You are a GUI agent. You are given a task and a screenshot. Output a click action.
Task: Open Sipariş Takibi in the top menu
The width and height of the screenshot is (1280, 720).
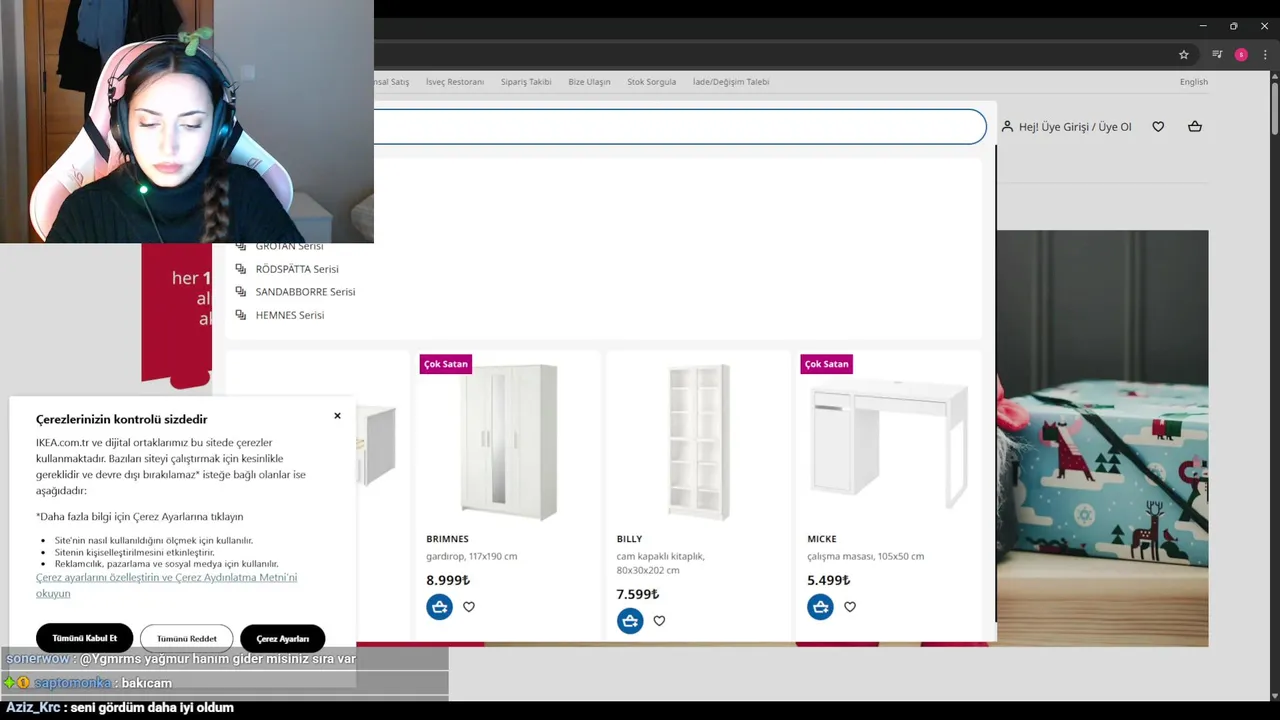(x=526, y=82)
